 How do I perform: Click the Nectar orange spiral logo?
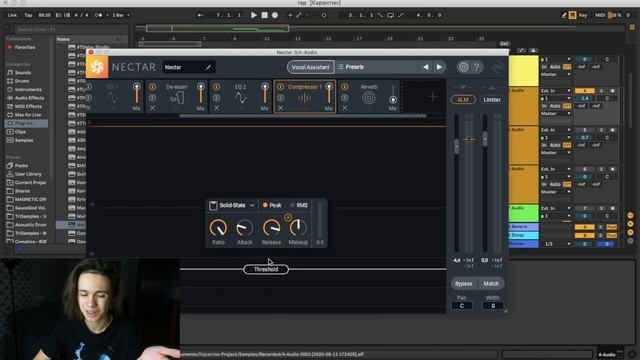97,67
